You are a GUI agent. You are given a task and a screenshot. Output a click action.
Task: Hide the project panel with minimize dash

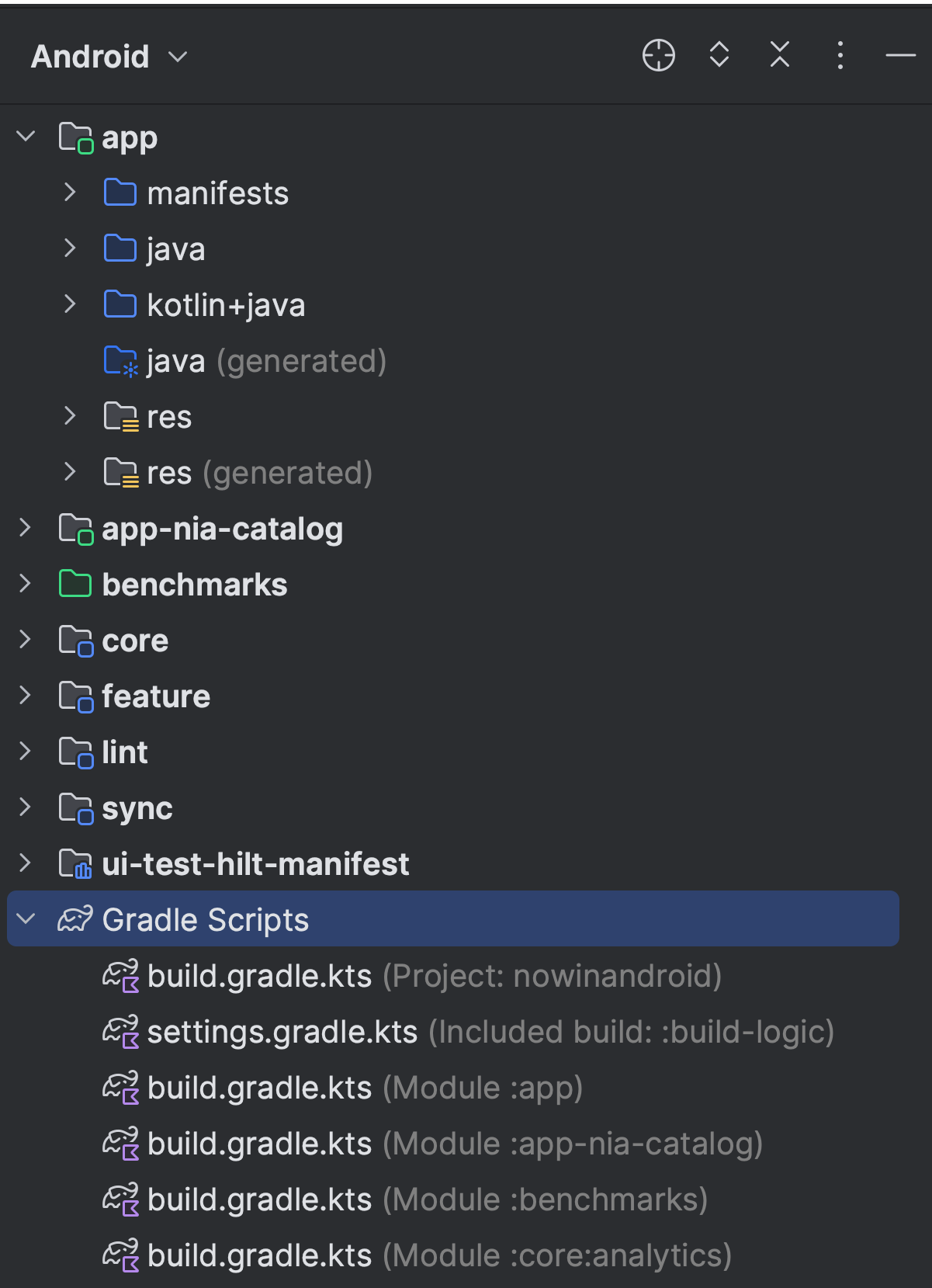pos(900,56)
